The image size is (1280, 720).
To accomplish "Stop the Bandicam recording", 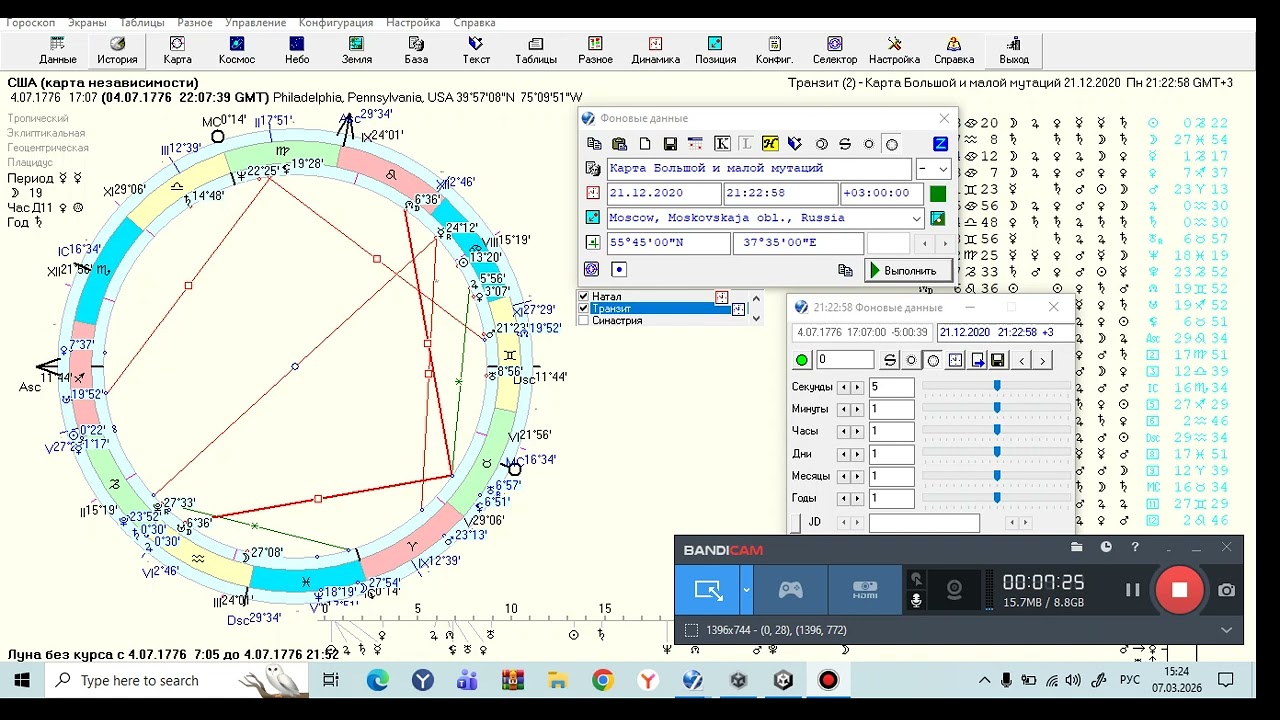I will 1179,590.
